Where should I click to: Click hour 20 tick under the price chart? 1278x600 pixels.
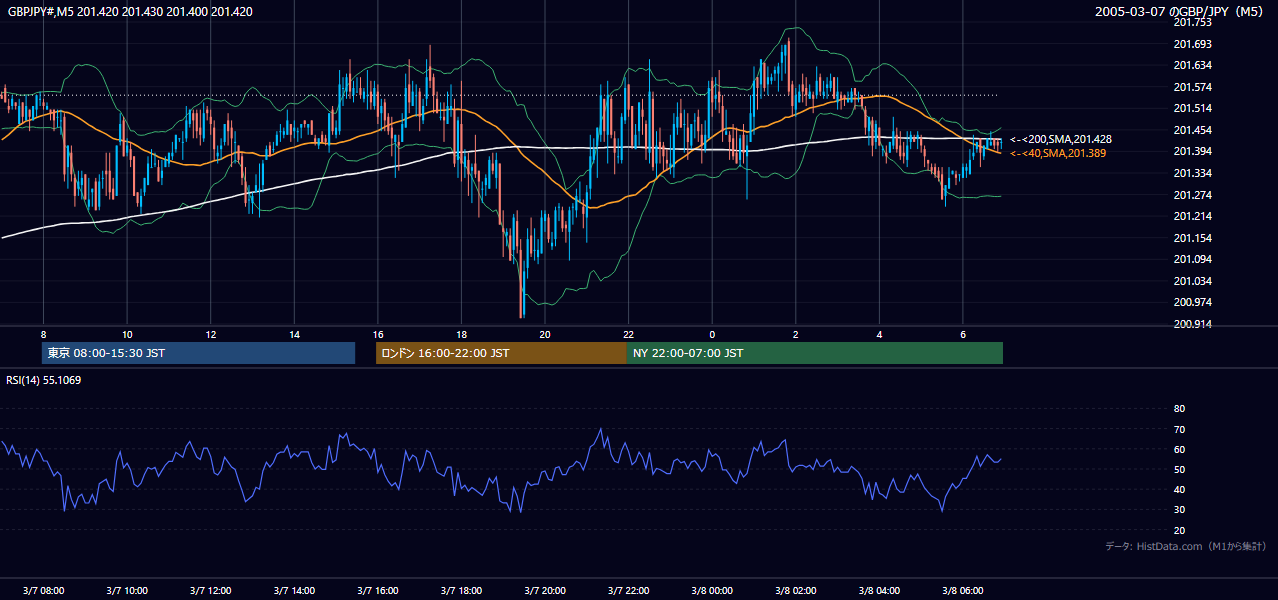point(545,334)
